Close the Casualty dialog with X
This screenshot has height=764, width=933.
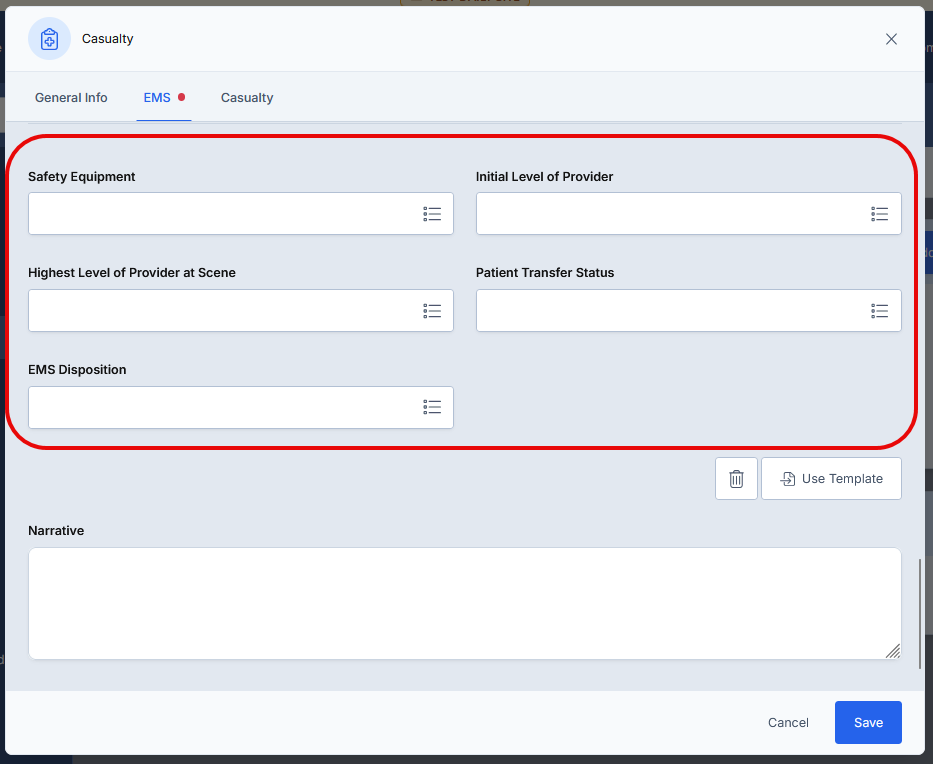click(891, 39)
